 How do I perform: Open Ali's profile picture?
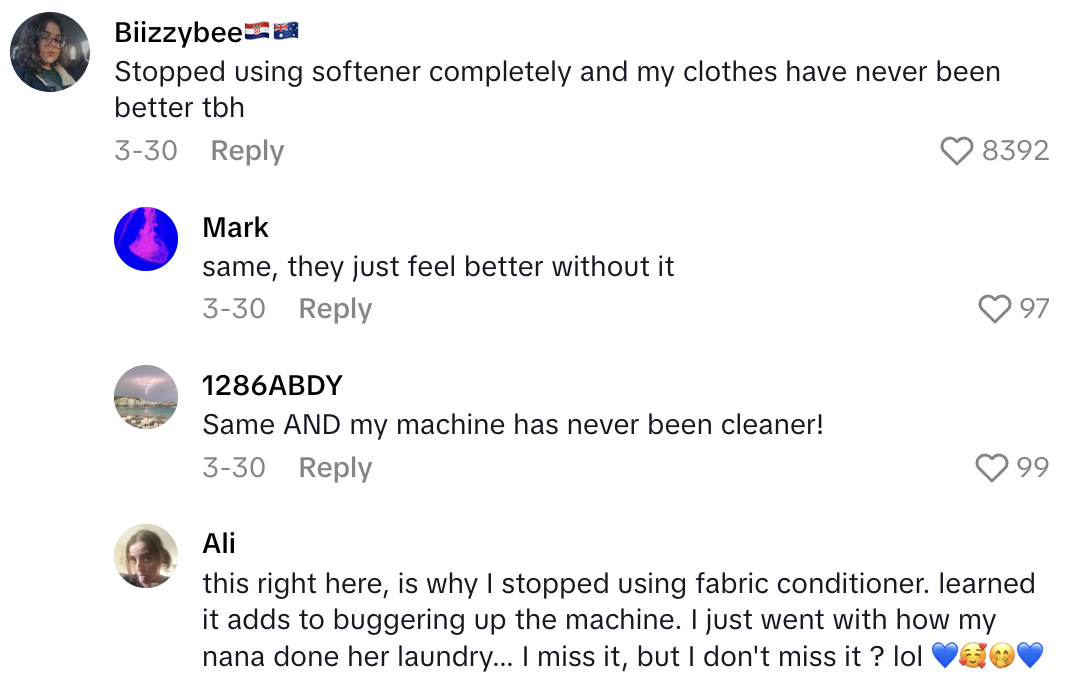click(146, 555)
